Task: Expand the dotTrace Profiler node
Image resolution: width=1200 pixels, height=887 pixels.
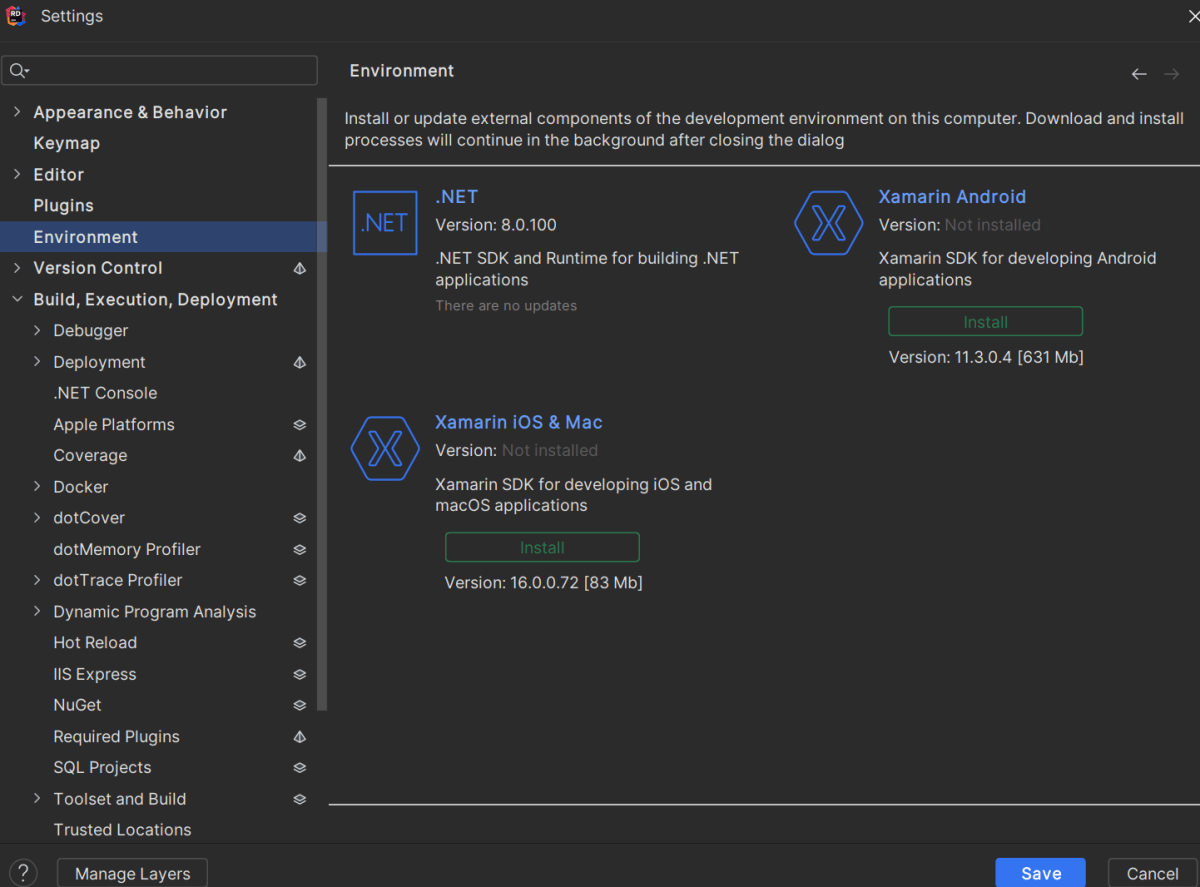Action: [37, 580]
